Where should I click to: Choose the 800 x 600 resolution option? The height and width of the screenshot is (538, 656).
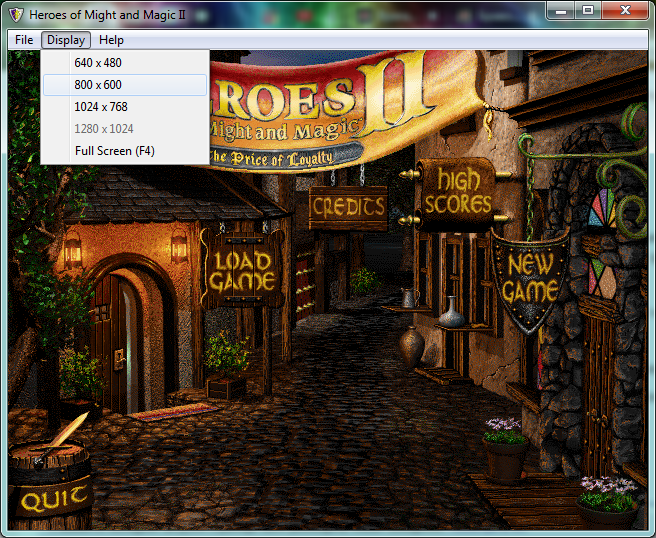[125, 85]
